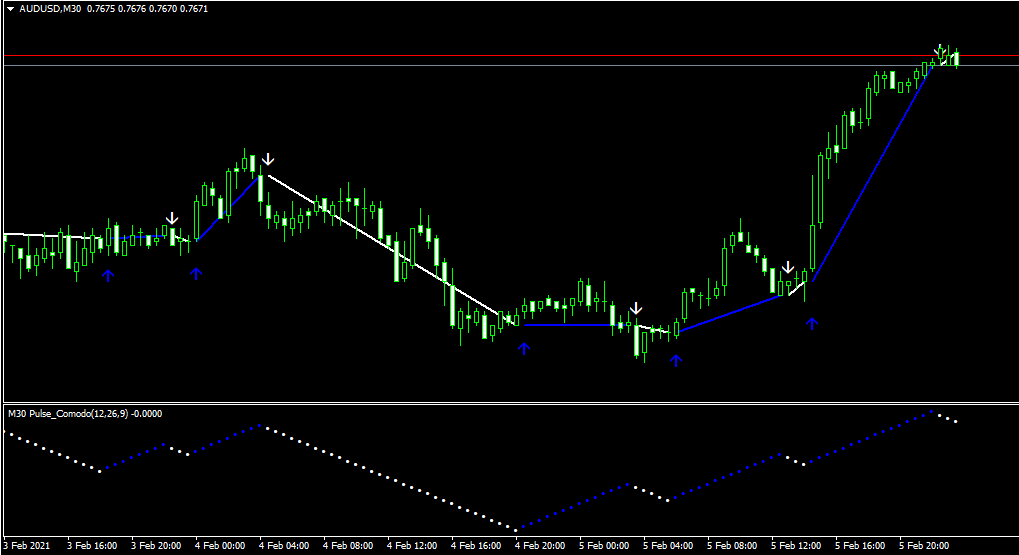Click the blue up arrow above 4 Feb 00:00
The image size is (1019, 555).
pos(196,272)
